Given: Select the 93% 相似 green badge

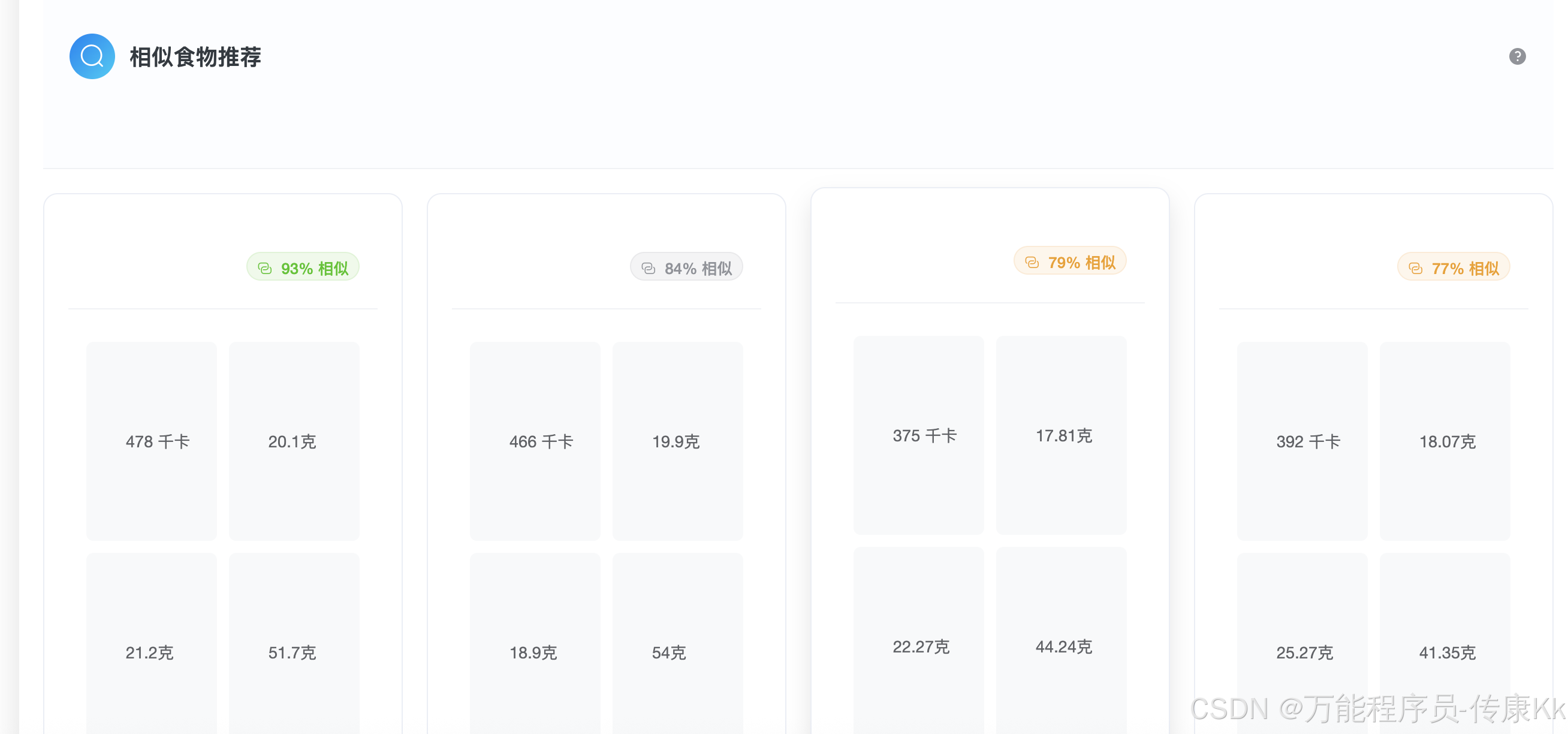Looking at the screenshot, I should pos(303,267).
